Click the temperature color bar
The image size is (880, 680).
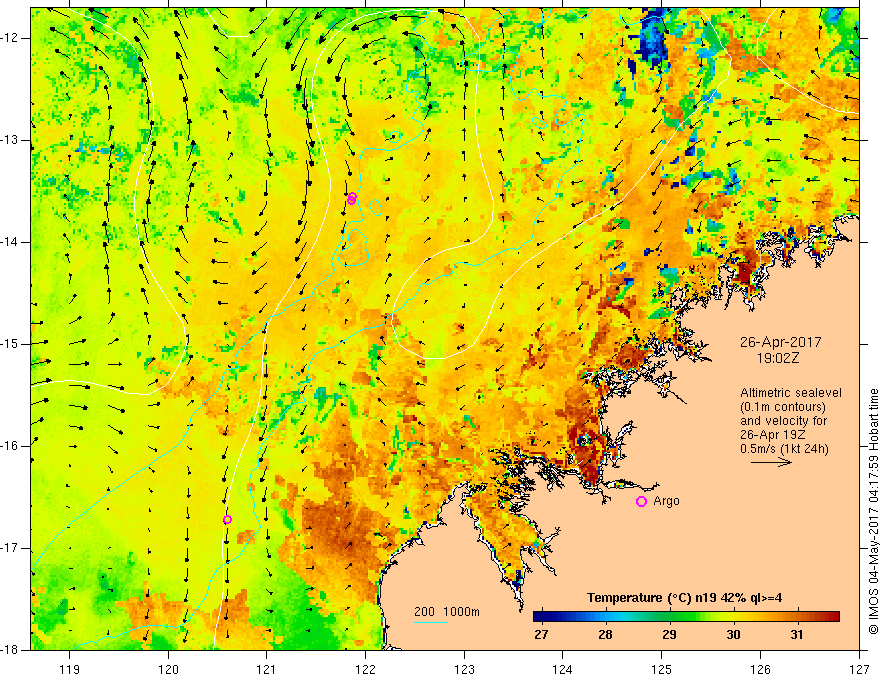click(686, 617)
